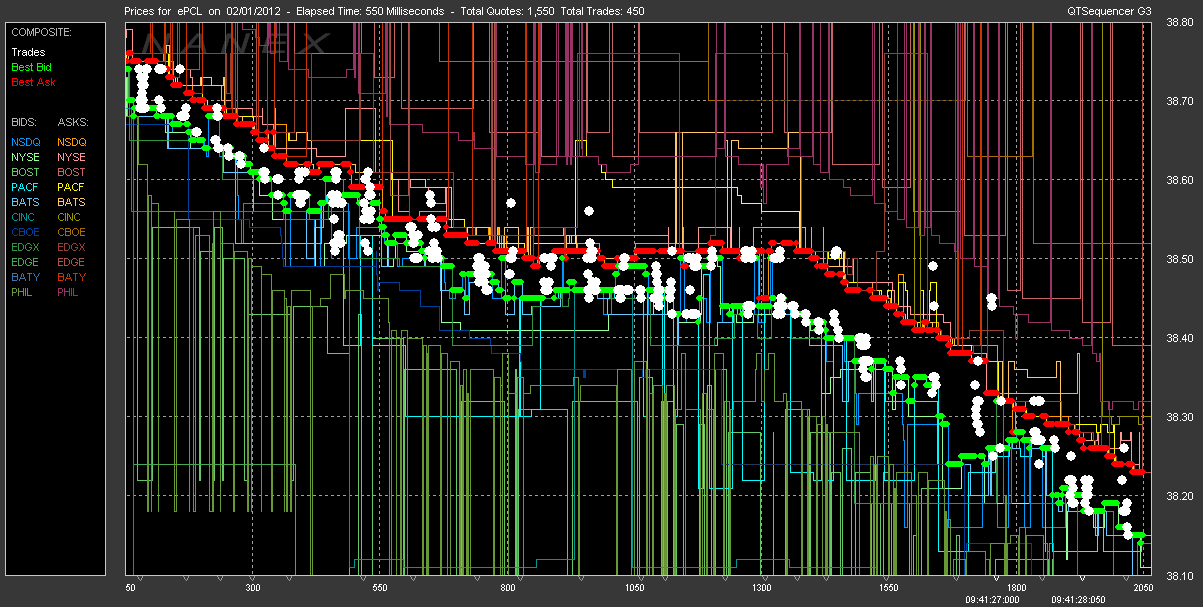The image size is (1203, 607).
Task: Select PACF under the BIDS column
Action: click(25, 187)
